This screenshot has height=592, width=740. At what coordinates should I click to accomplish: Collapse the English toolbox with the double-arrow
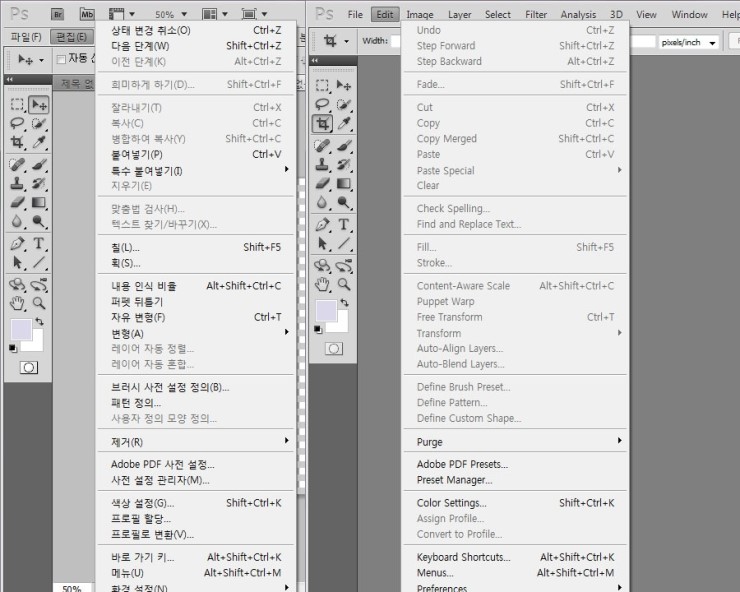tap(315, 60)
